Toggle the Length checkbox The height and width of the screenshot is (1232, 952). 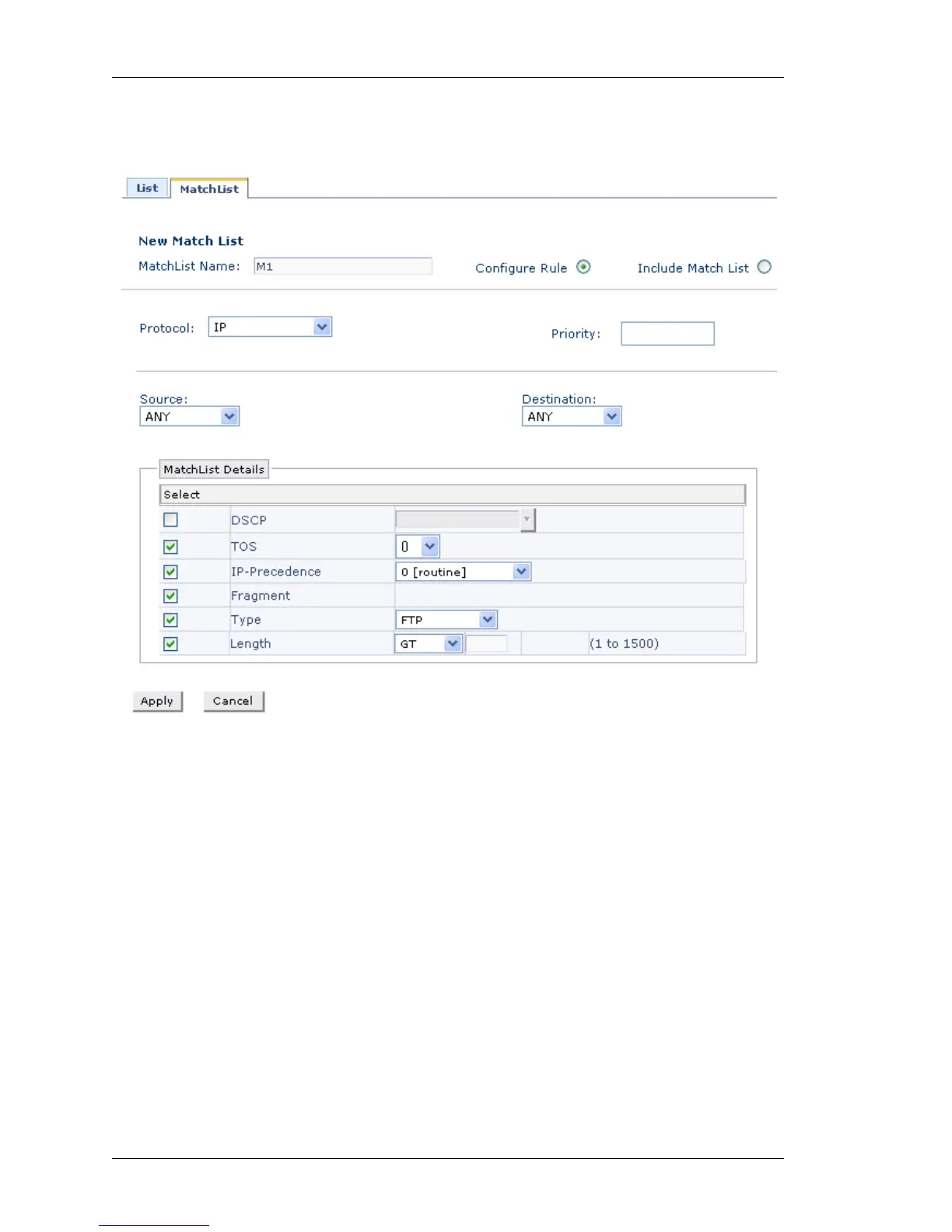[171, 644]
